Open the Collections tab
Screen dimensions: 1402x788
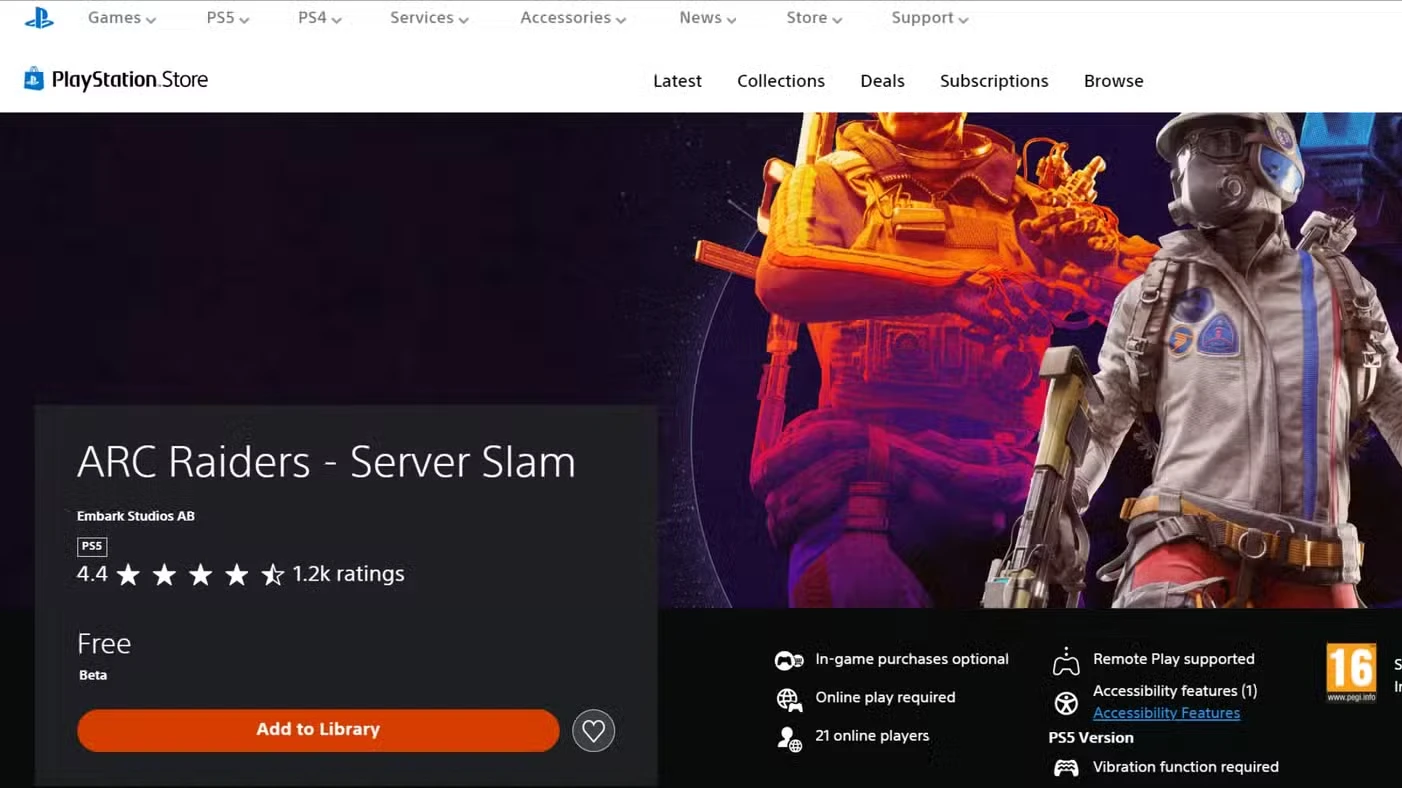(x=781, y=81)
